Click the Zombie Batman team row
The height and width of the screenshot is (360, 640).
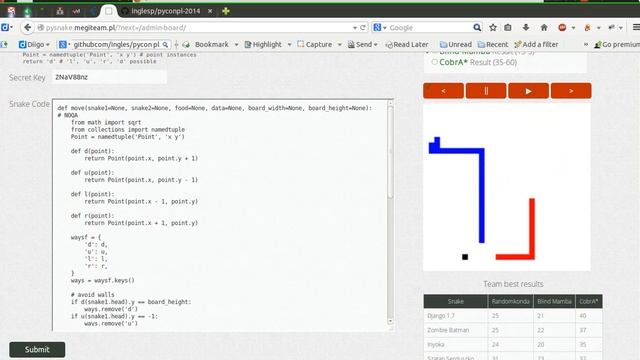pos(513,330)
